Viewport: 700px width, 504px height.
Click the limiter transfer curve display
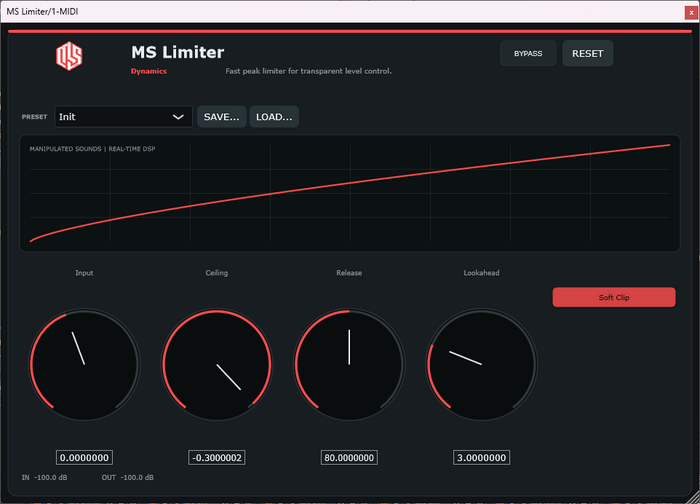pos(350,193)
